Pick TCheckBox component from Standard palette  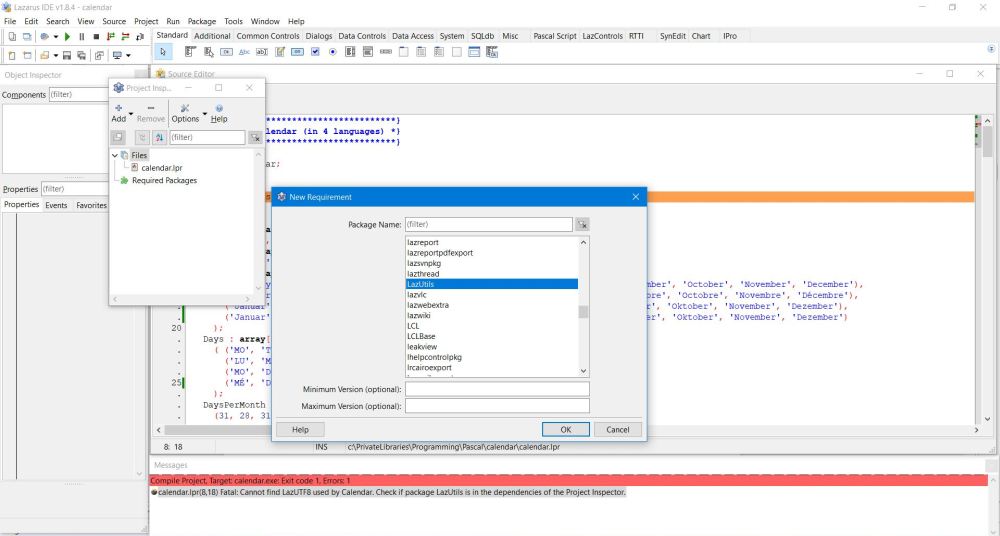click(x=315, y=52)
